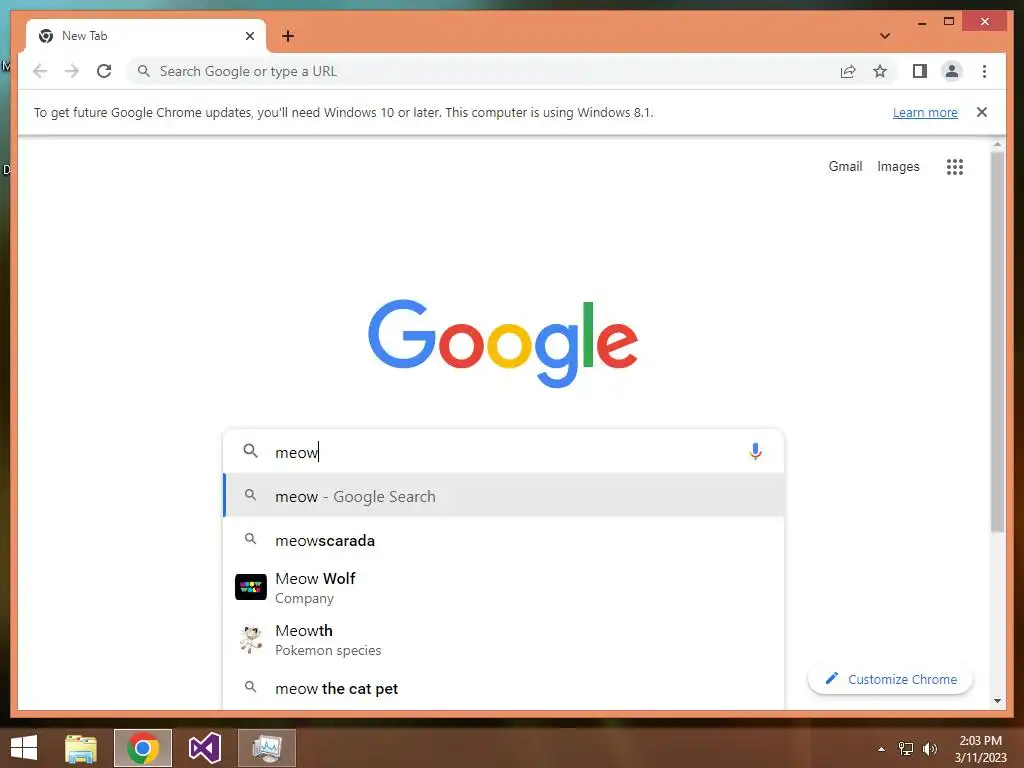The width and height of the screenshot is (1024, 768).
Task: Show hidden system tray icons
Action: (882, 749)
